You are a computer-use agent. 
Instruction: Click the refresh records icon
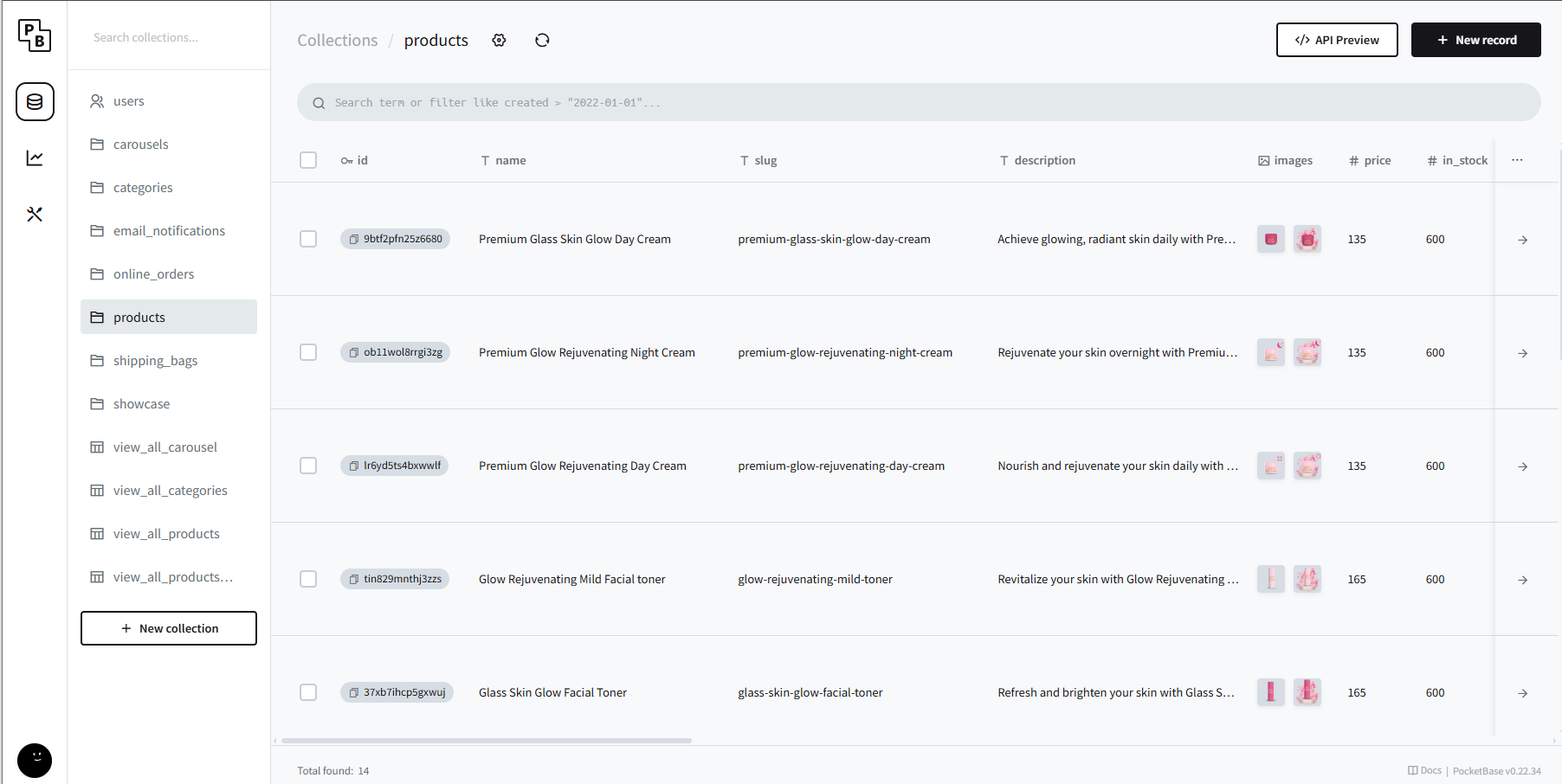(542, 41)
